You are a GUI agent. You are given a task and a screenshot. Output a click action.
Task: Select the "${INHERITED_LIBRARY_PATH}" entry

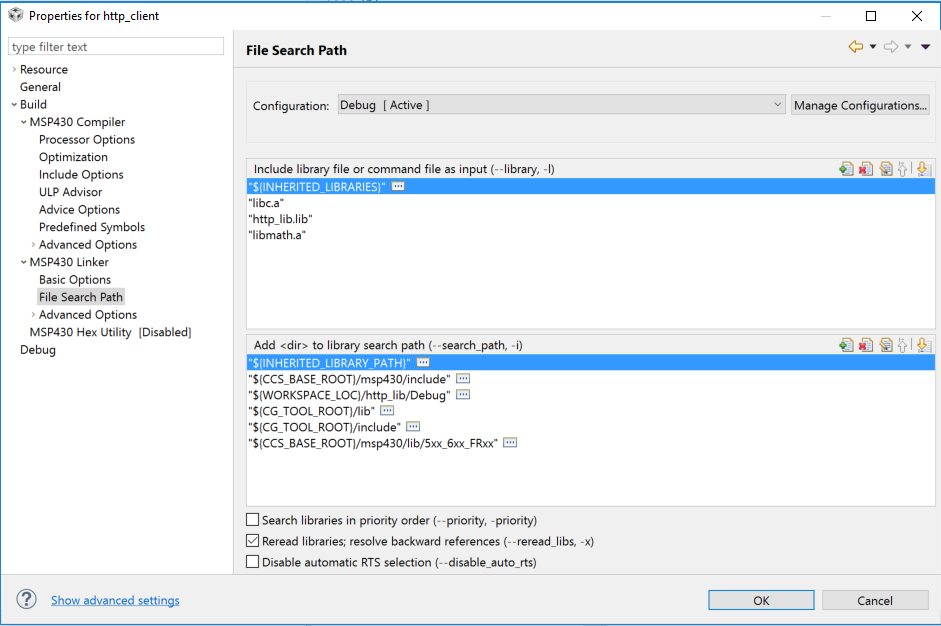click(x=591, y=363)
